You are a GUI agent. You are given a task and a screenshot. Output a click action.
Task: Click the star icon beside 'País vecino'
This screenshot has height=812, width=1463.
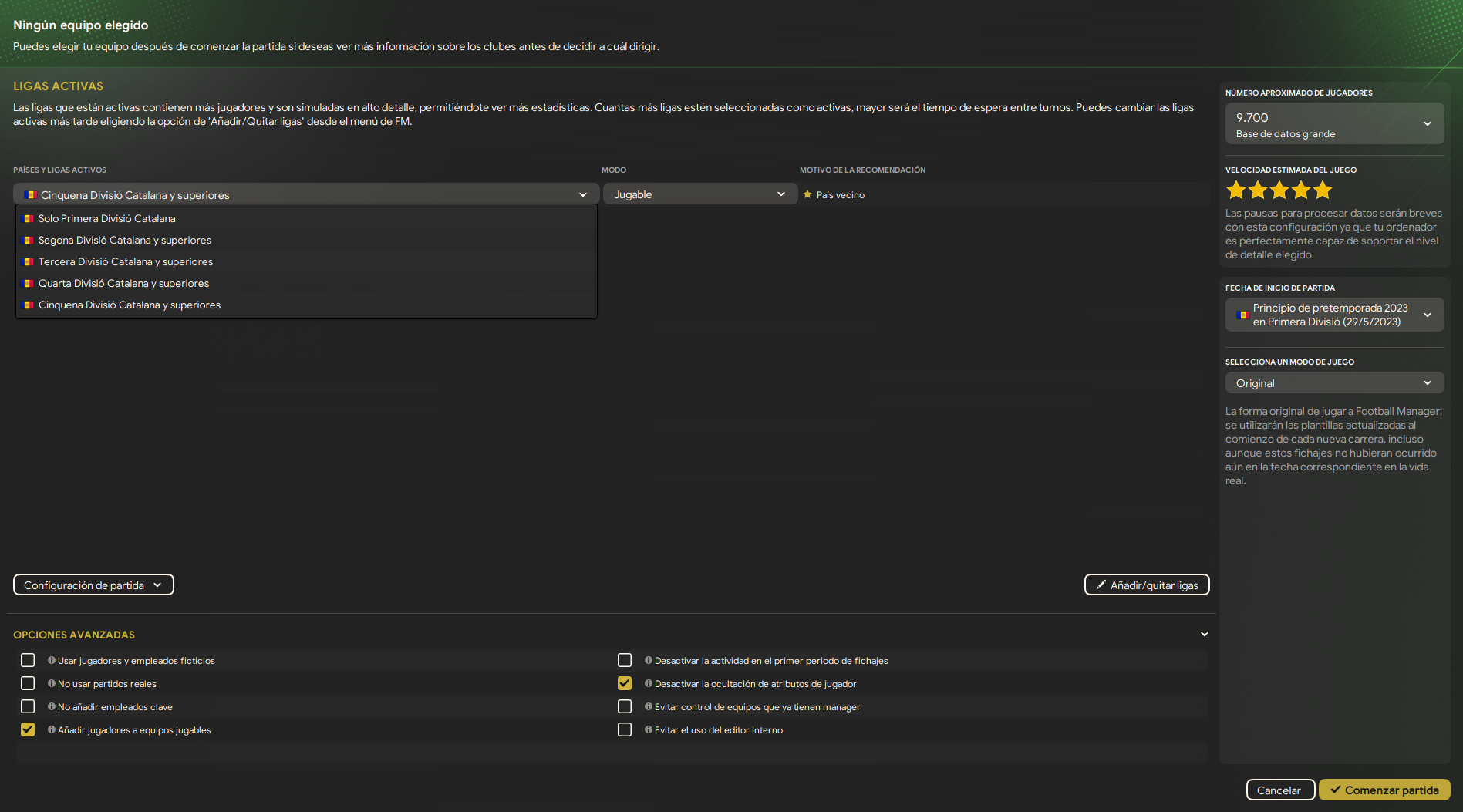(x=807, y=195)
